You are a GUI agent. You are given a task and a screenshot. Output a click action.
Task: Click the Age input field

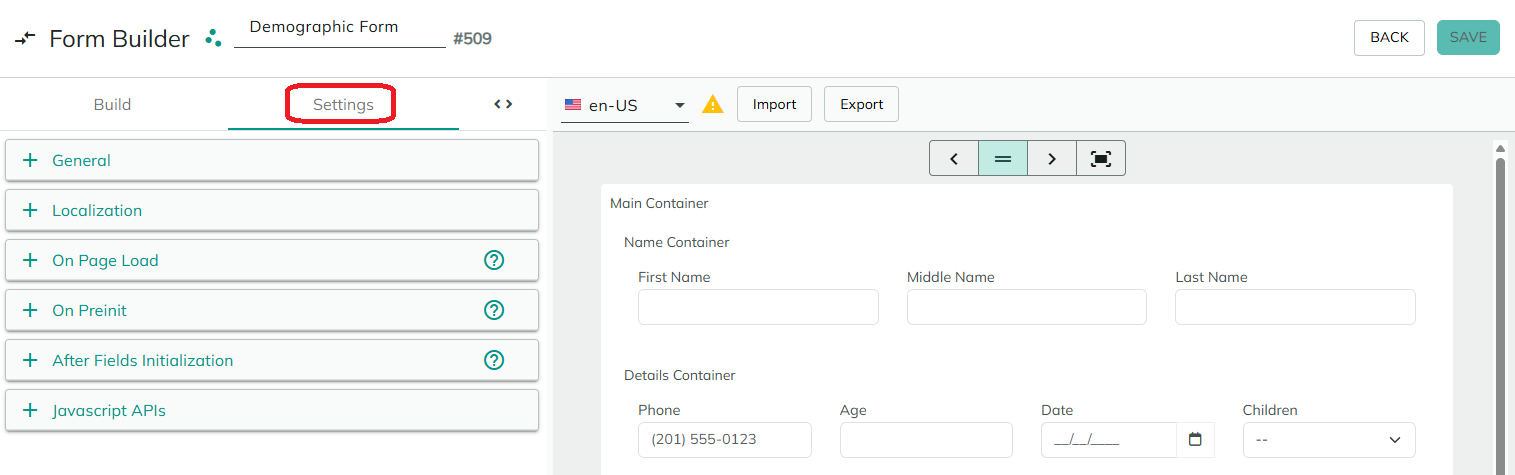[926, 440]
